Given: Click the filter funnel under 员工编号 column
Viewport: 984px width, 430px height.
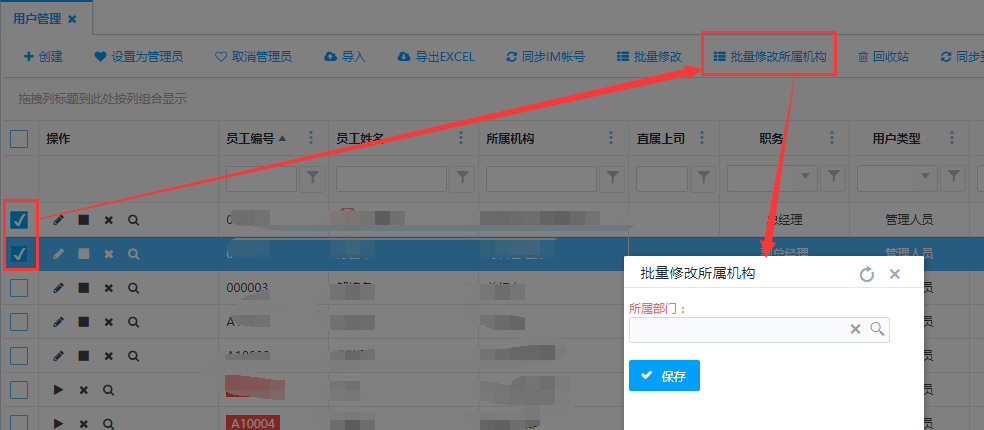Looking at the screenshot, I should [313, 178].
